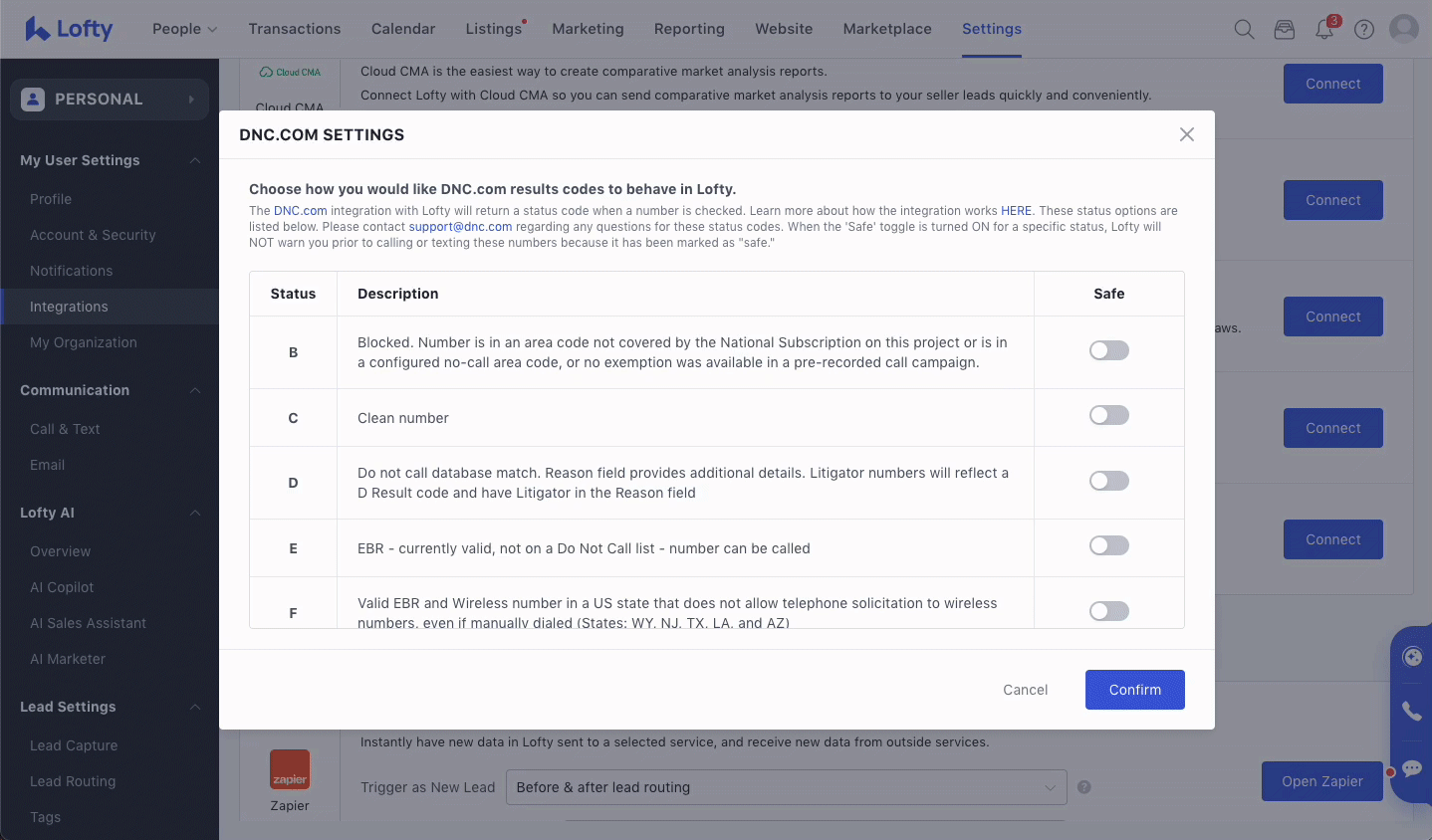Open AI Copilot page
This screenshot has height=840, width=1432.
point(62,587)
